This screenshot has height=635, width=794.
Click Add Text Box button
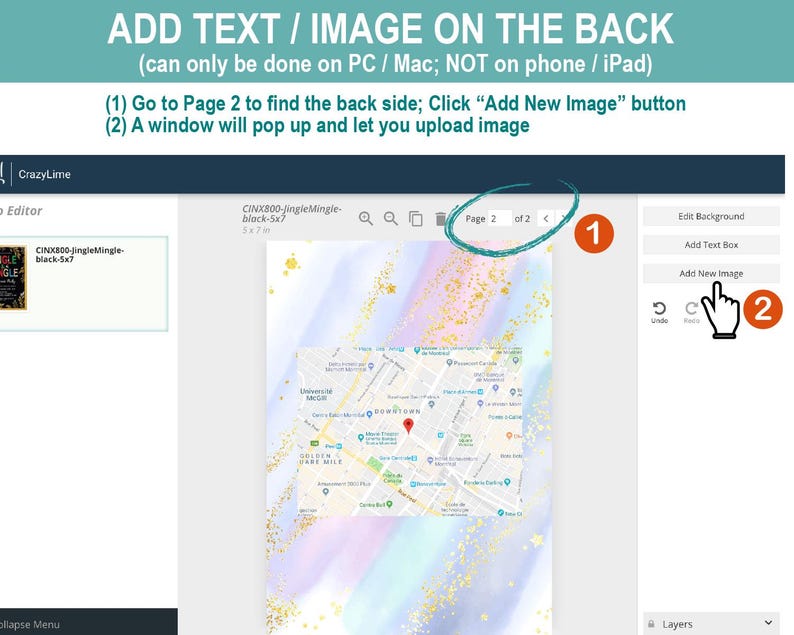coord(711,245)
